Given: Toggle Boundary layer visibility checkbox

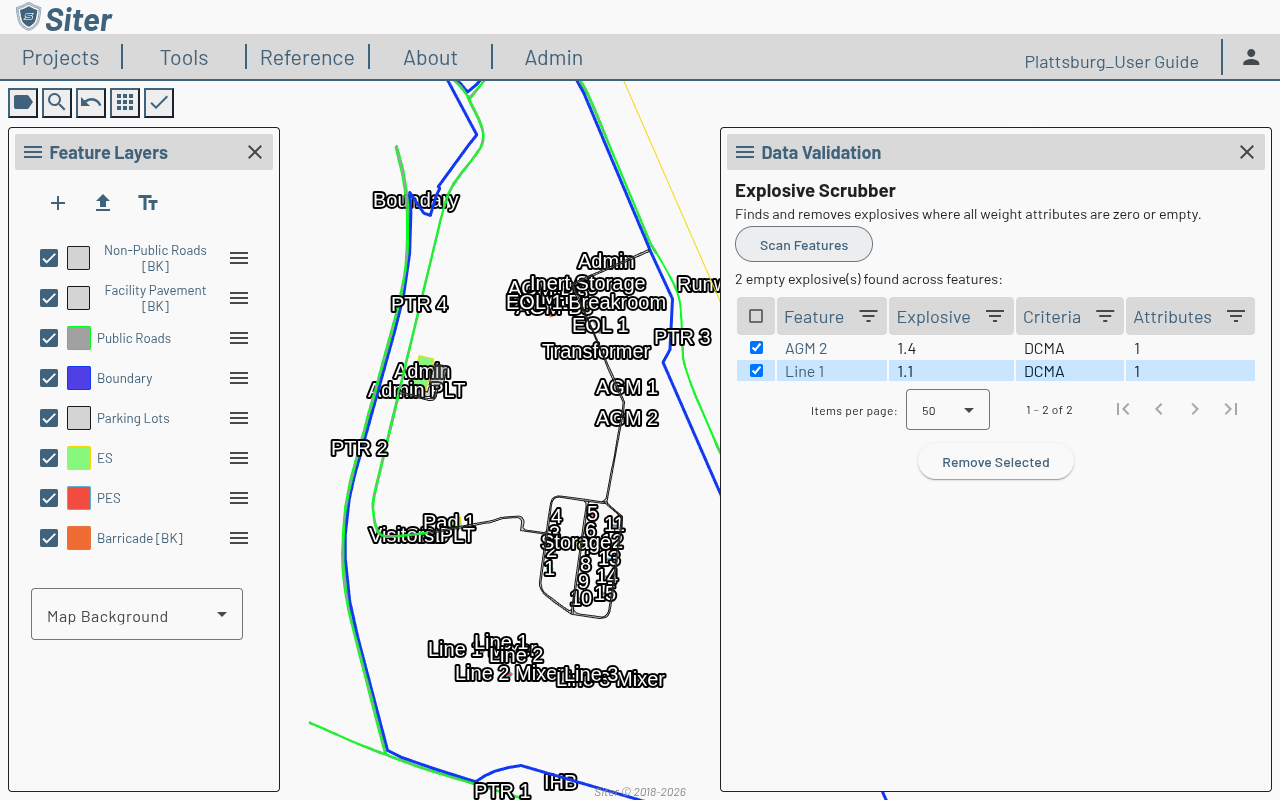Looking at the screenshot, I should point(49,378).
